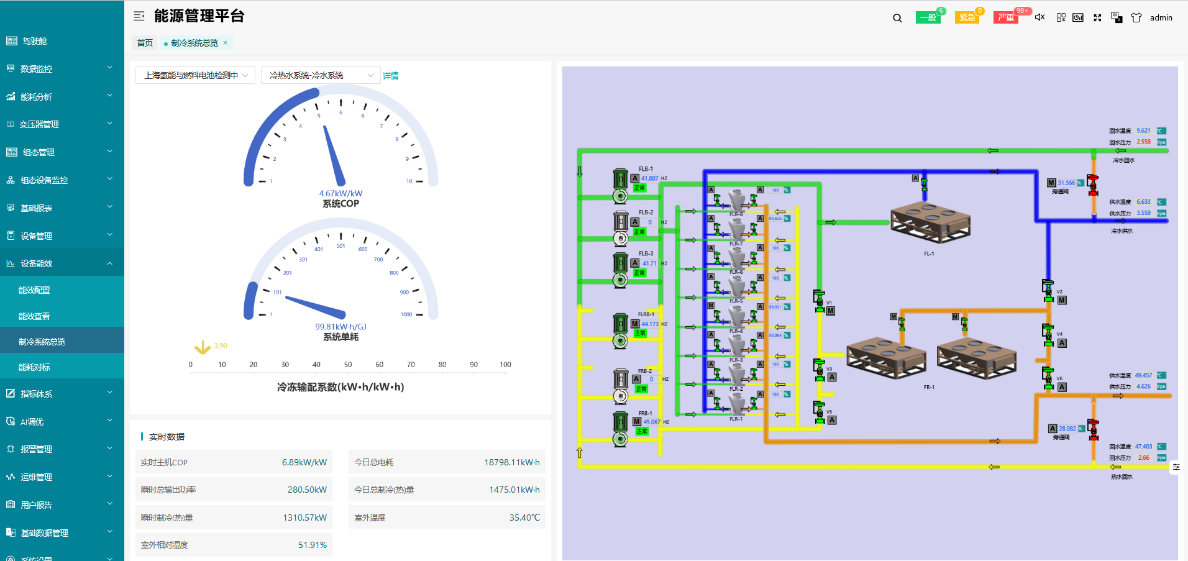Close the 制冷系统总览 tab

pyautogui.click(x=225, y=43)
